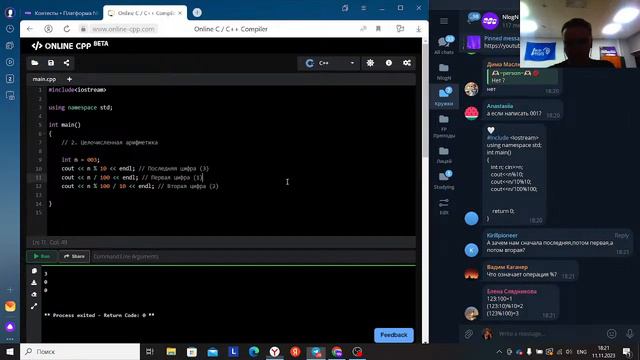Clear console with eraser icon

[34, 294]
